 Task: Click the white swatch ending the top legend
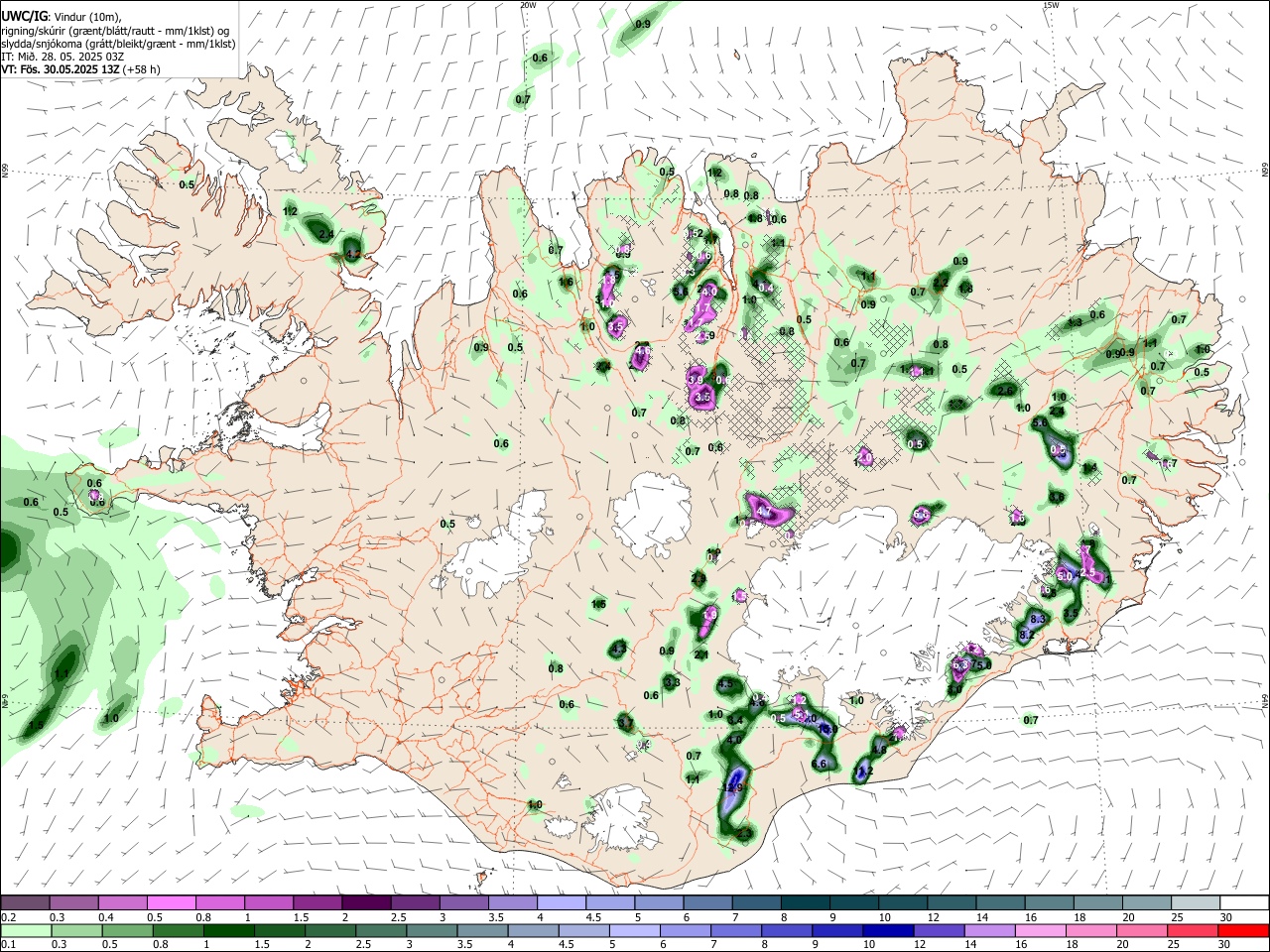1244,902
